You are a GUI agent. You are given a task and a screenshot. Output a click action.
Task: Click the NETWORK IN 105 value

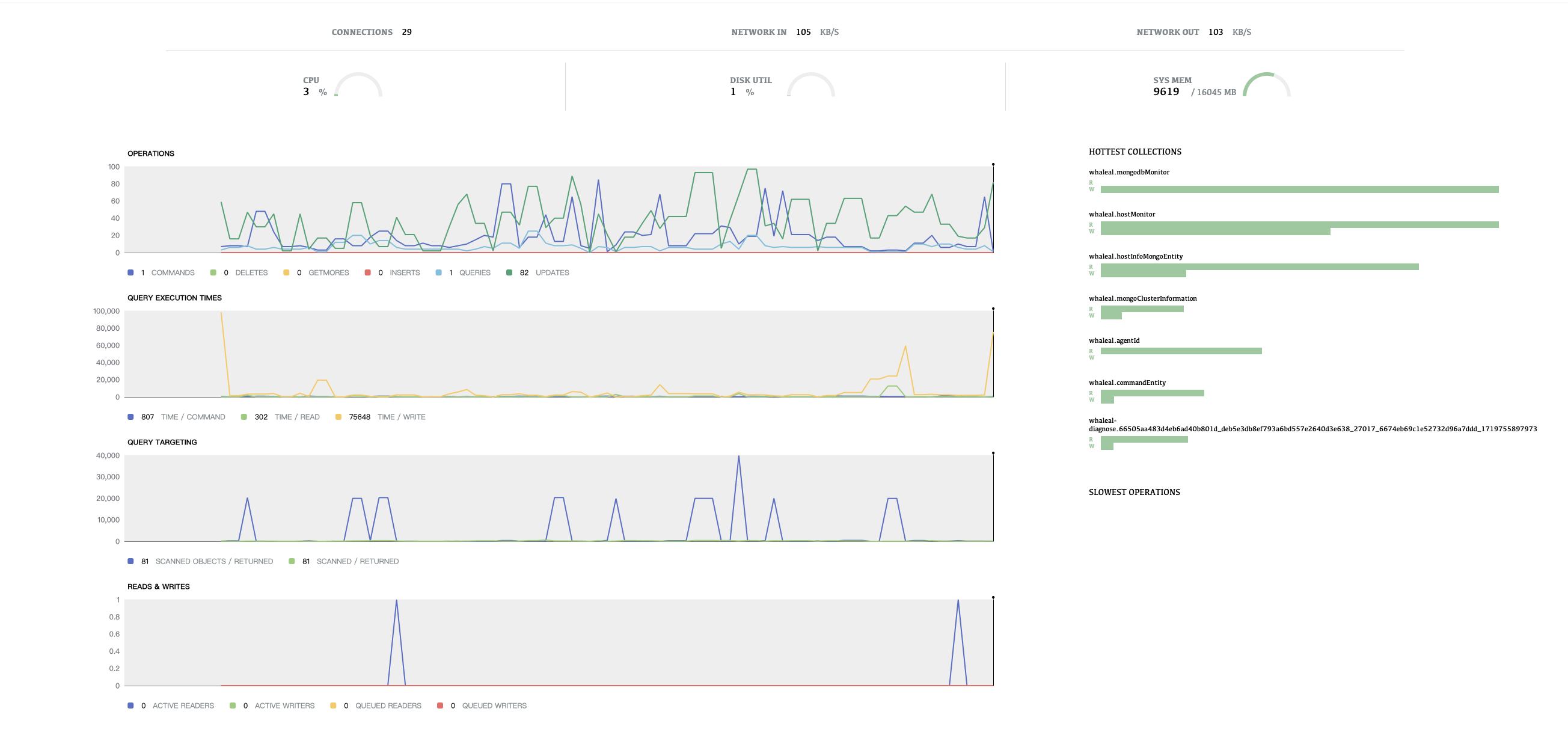(803, 32)
